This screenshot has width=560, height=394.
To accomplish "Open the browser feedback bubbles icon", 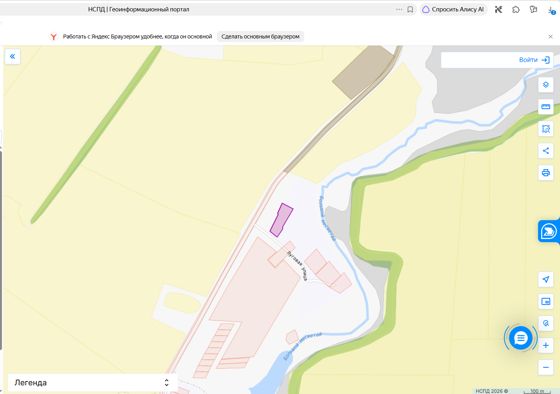I will pos(534,10).
